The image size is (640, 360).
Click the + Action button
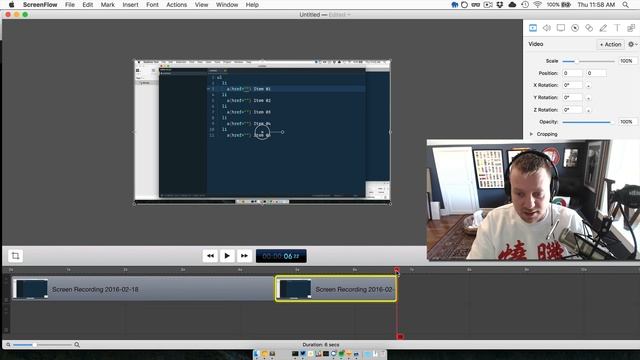(x=611, y=44)
